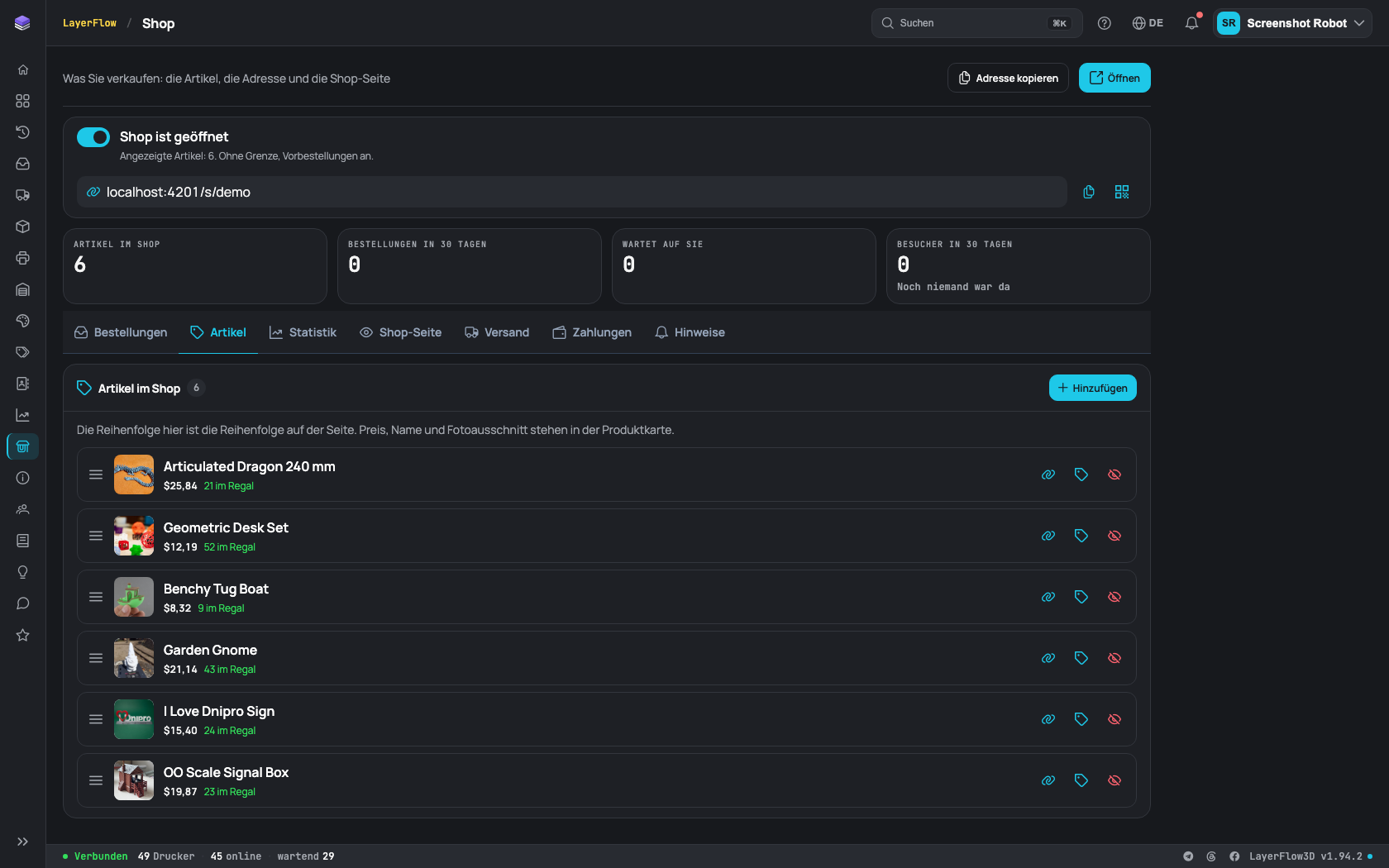The width and height of the screenshot is (1389, 868).
Task: Open the star favorites icon in sidebar
Action: point(23,635)
